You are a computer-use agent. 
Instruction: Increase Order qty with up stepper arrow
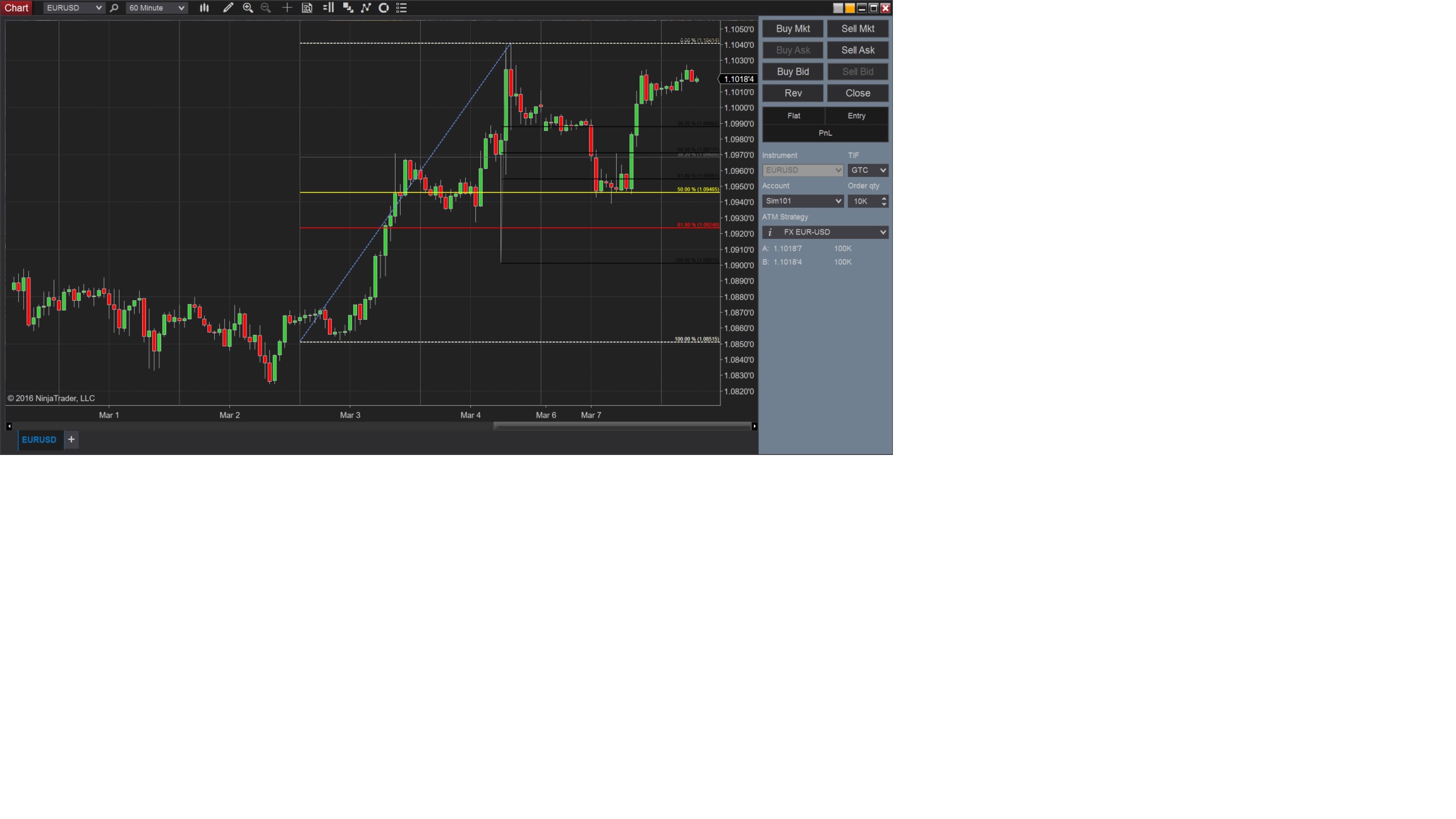[884, 198]
